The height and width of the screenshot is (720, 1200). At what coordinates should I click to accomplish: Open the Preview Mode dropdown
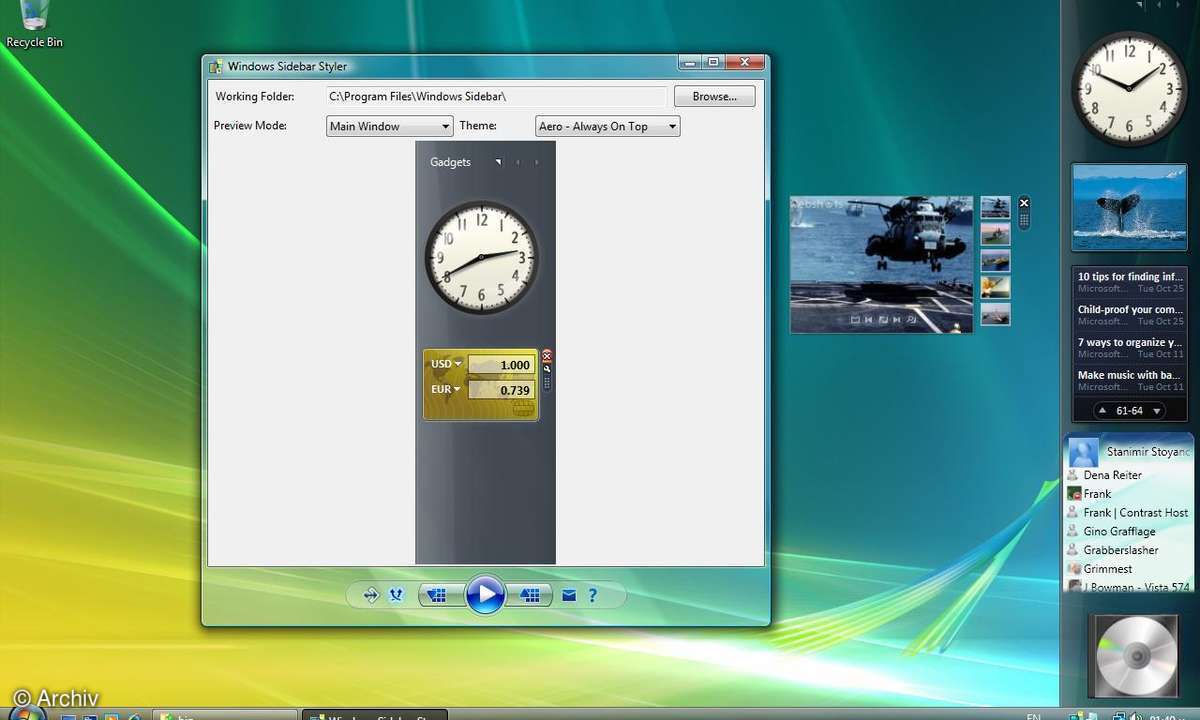(x=390, y=126)
